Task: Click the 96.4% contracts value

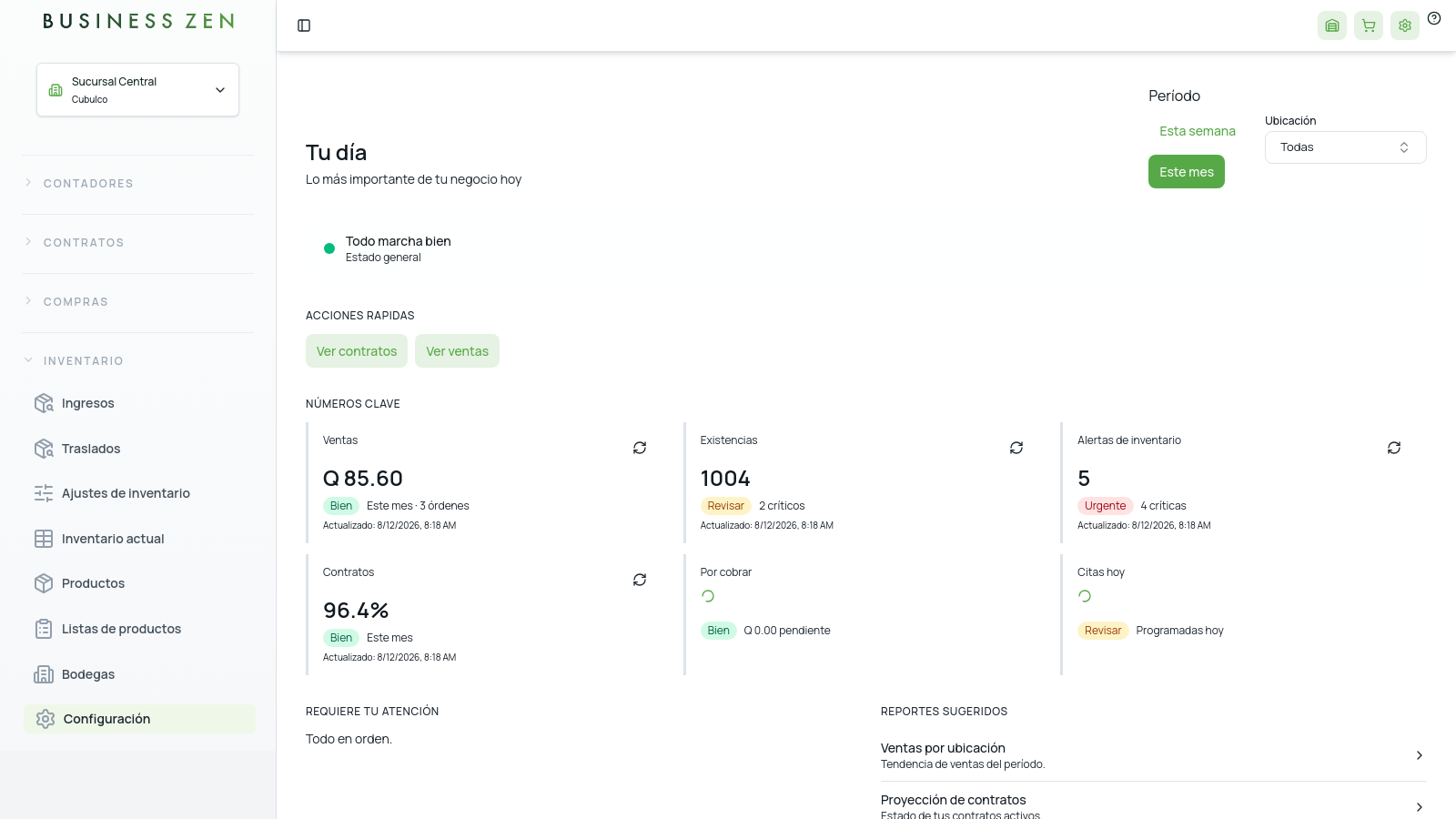Action: click(356, 611)
